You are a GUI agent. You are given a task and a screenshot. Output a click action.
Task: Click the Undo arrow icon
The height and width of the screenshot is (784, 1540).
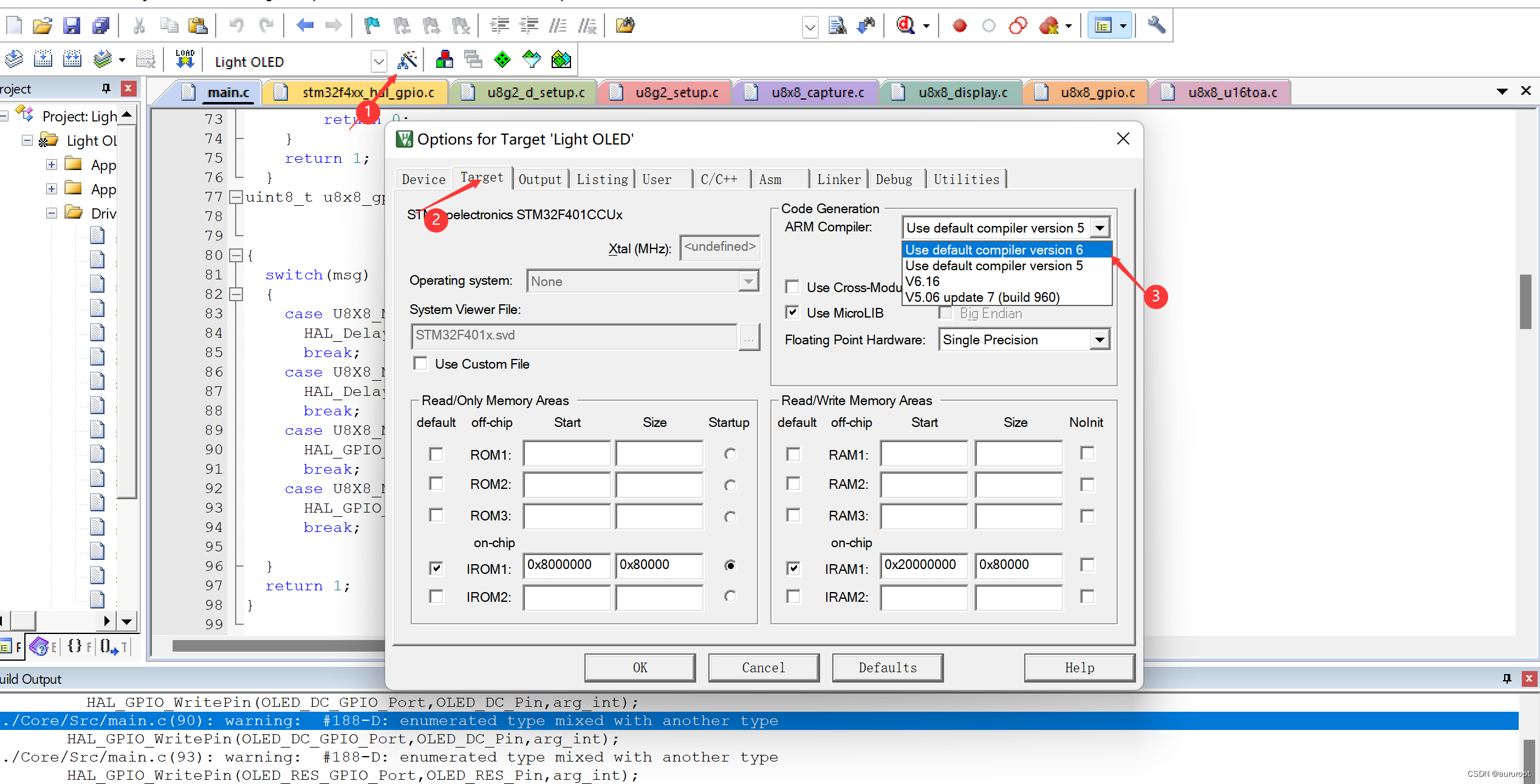click(x=236, y=26)
